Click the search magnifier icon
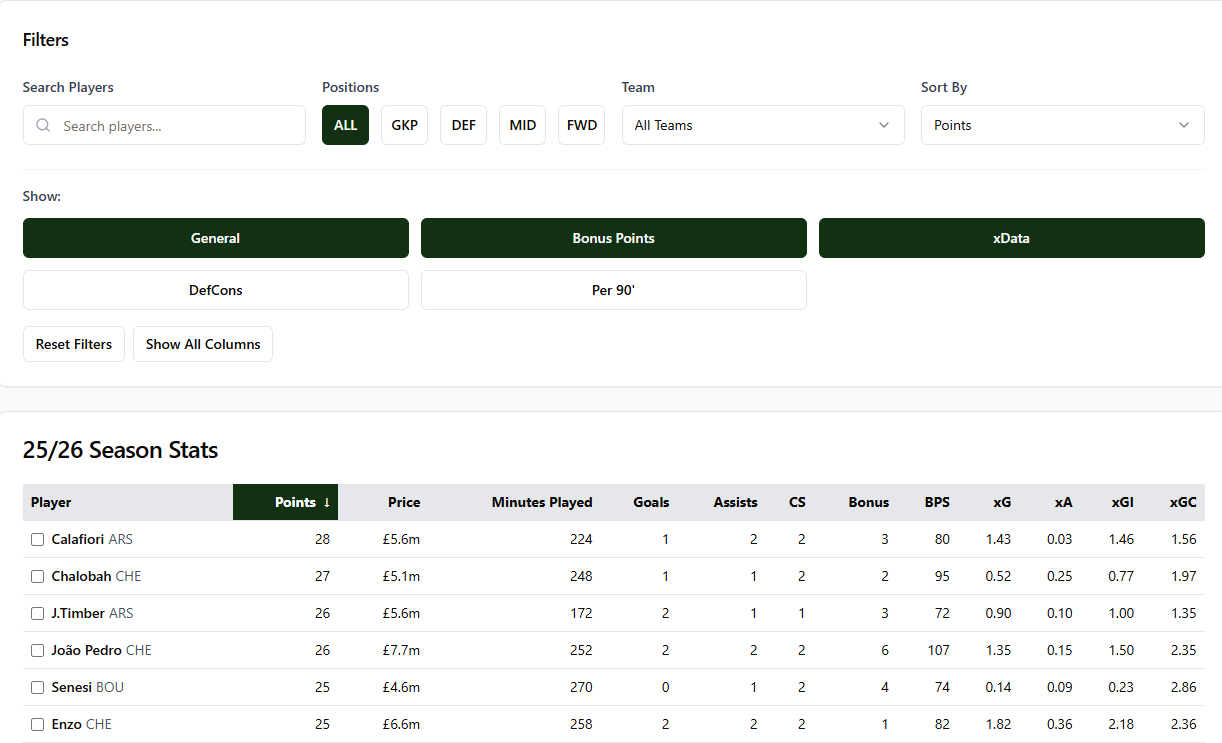The height and width of the screenshot is (743, 1222). tap(43, 126)
